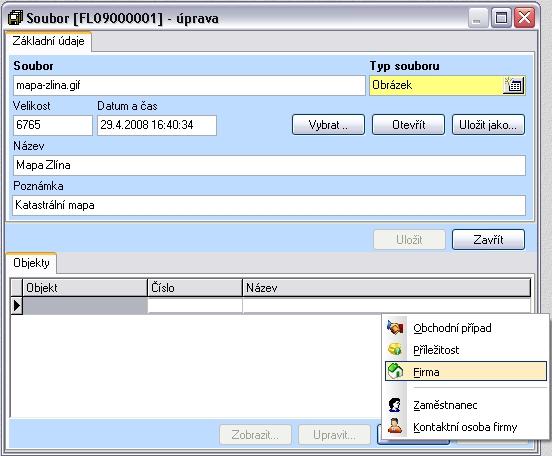Click the Uložit jako... button
This screenshot has height=456, width=552.
pos(488,125)
